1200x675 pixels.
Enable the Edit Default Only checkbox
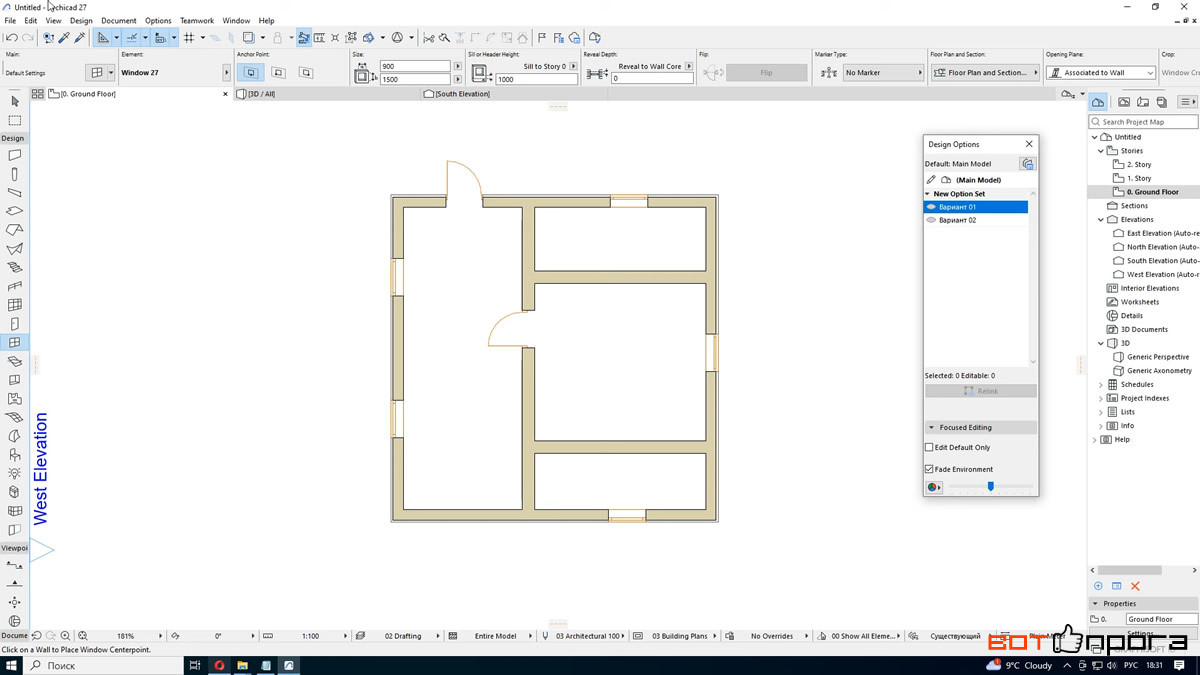[929, 448]
